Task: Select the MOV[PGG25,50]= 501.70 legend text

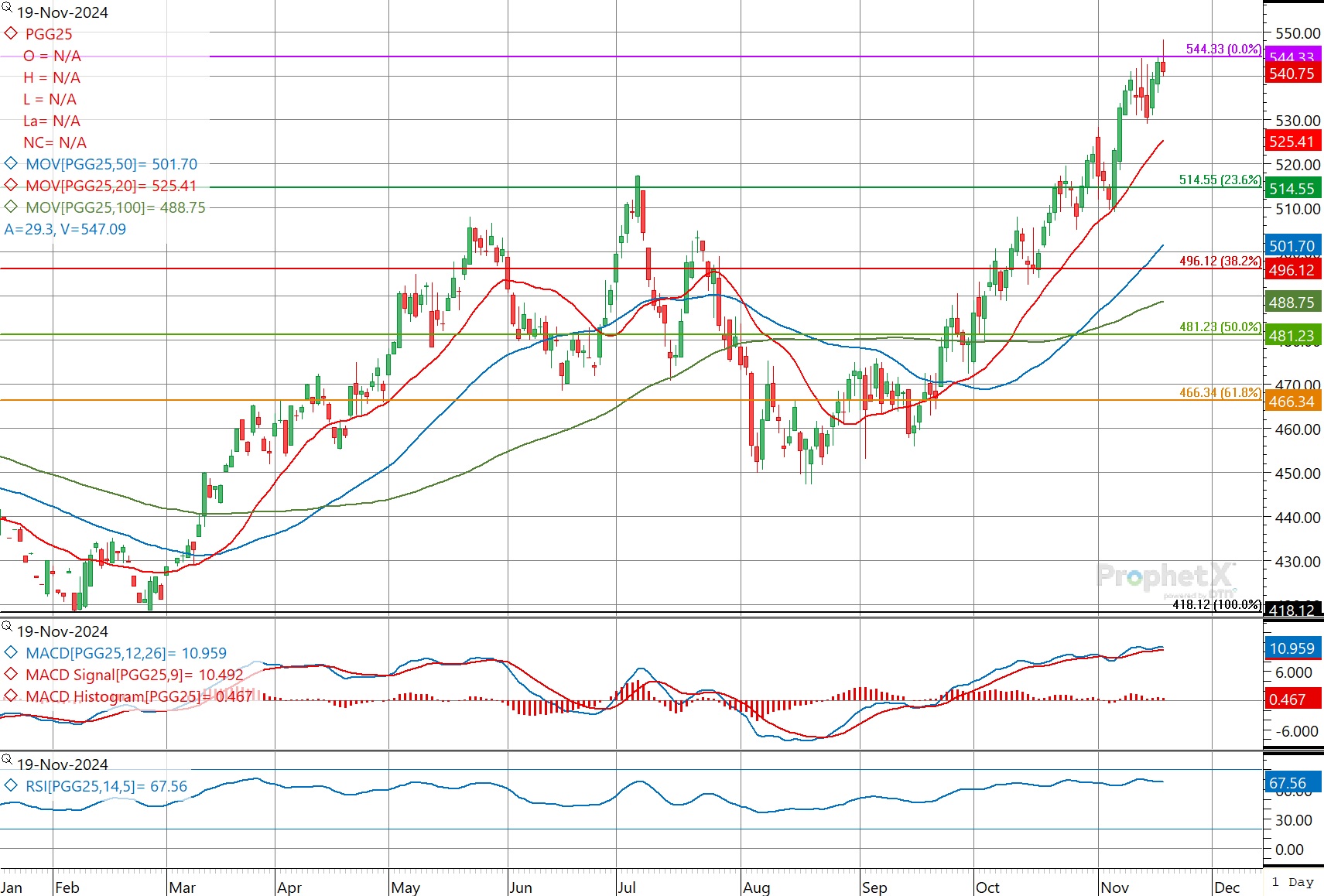Action: coord(111,164)
